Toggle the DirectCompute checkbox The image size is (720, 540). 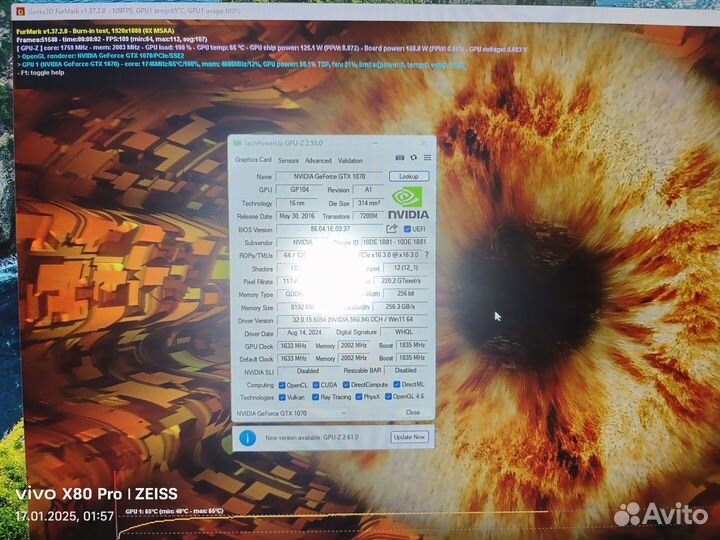[346, 385]
